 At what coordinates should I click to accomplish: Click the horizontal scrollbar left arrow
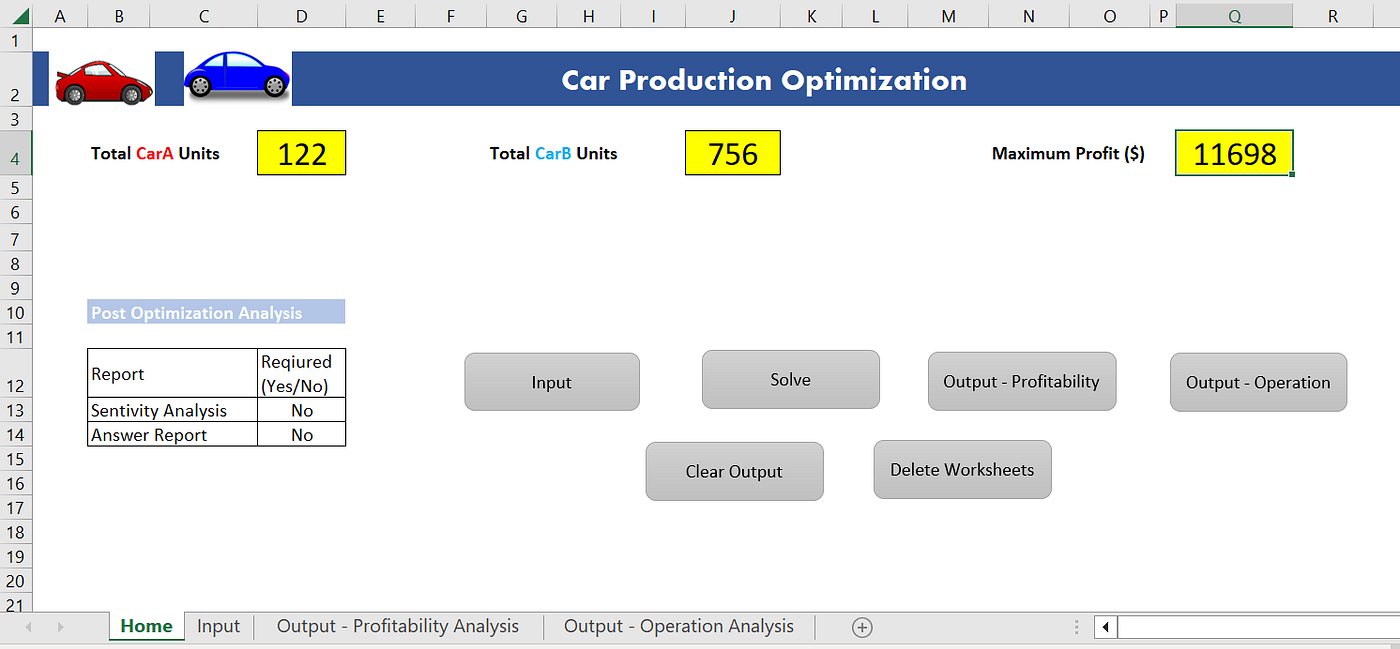1106,627
